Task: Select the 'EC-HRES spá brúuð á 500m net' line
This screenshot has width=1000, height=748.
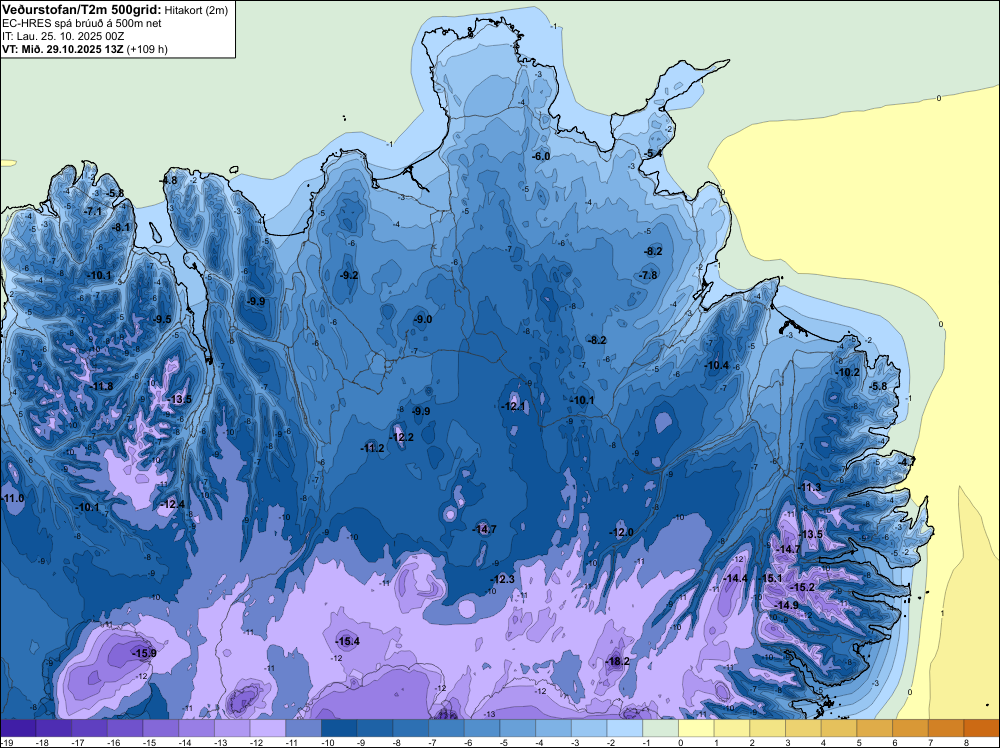Action: click(x=82, y=24)
